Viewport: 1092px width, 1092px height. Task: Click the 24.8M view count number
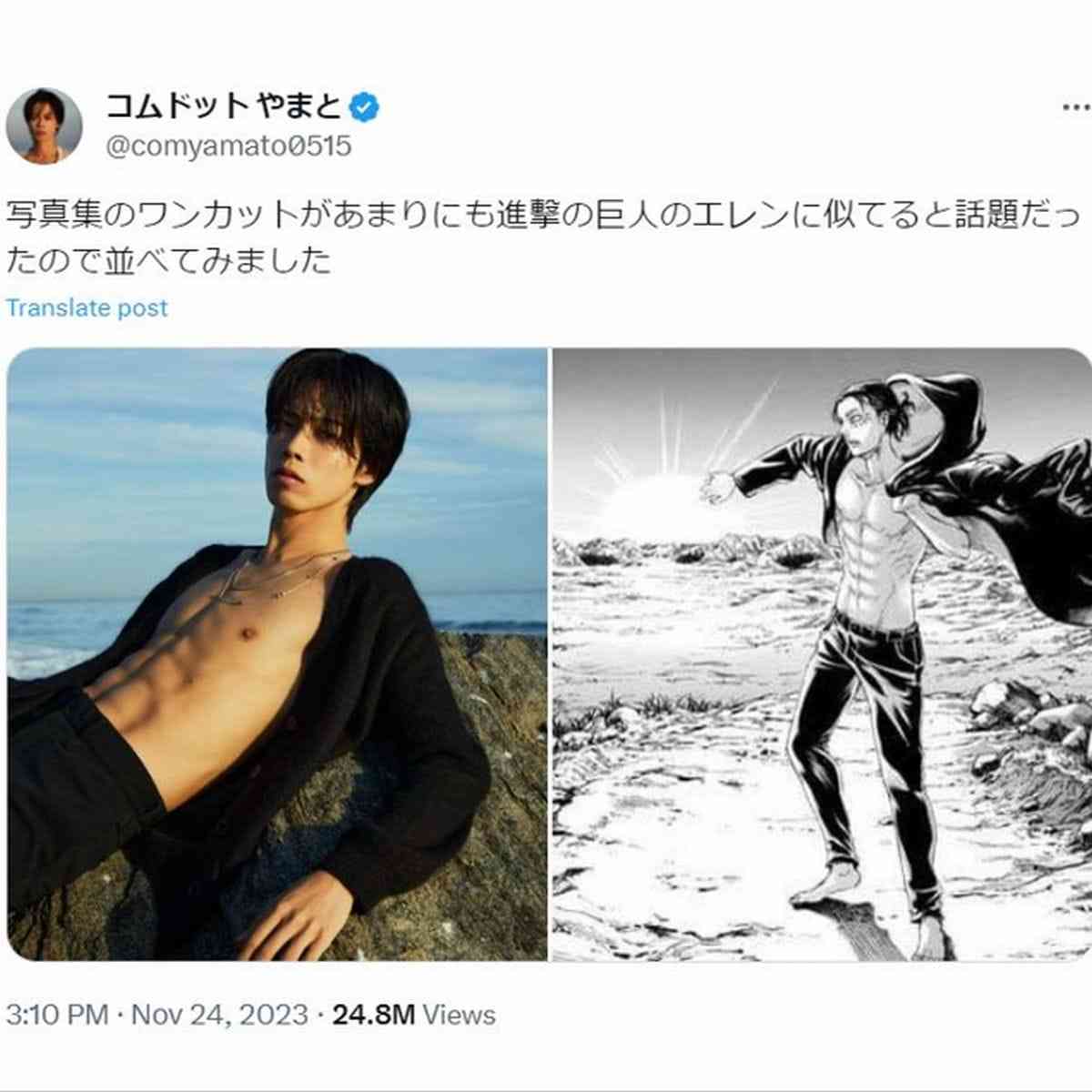tap(373, 1015)
